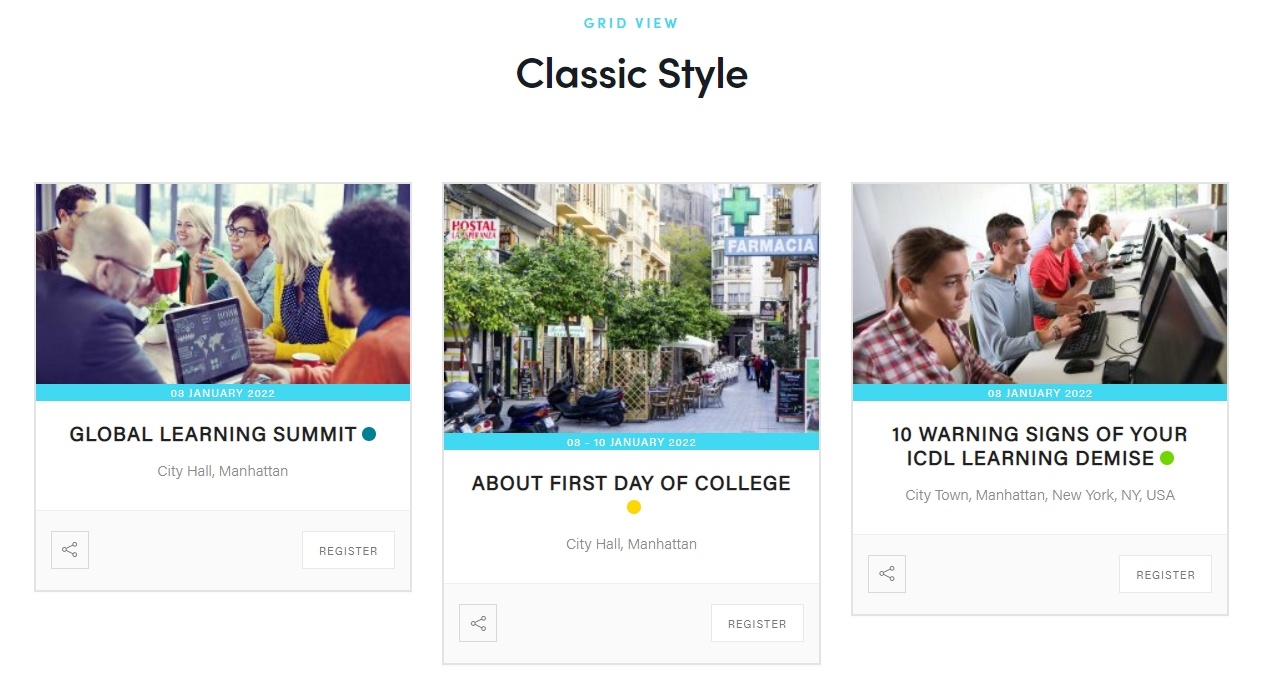Viewport: 1271px width, 682px height.
Task: Register for About First Day of College
Action: coord(757,623)
